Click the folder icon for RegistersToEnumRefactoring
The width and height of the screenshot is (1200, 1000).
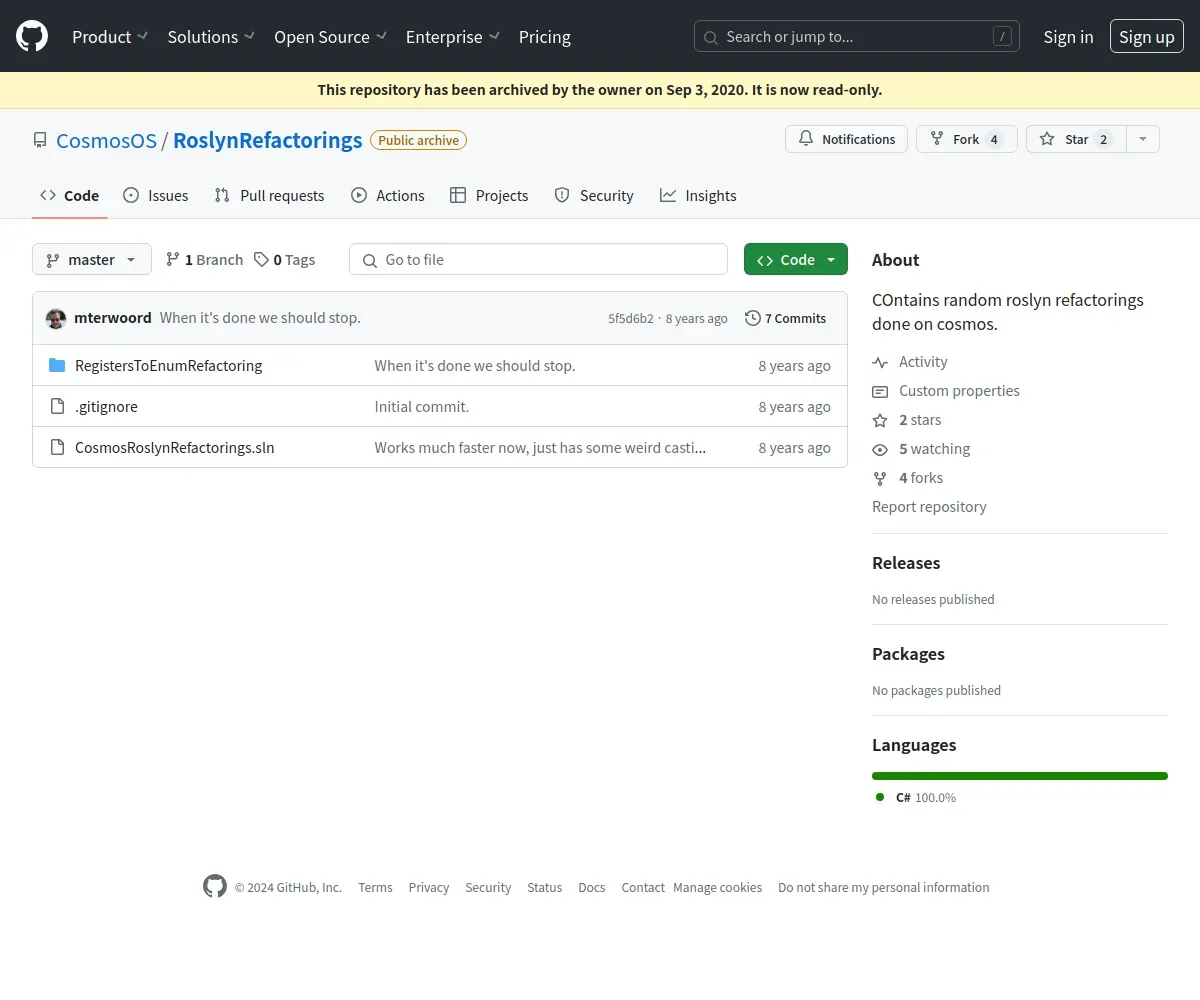click(x=57, y=365)
